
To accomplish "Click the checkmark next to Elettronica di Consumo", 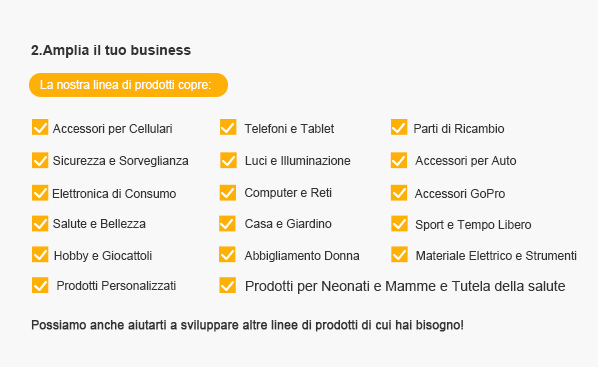I will pos(40,193).
